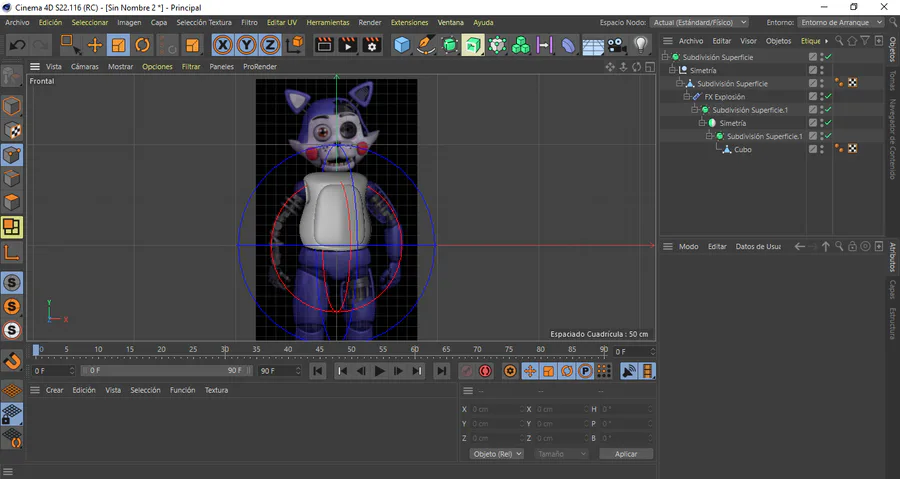Screen dimensions: 900x479
Task: Collapse the FX Explosión tree node
Action: tap(687, 96)
